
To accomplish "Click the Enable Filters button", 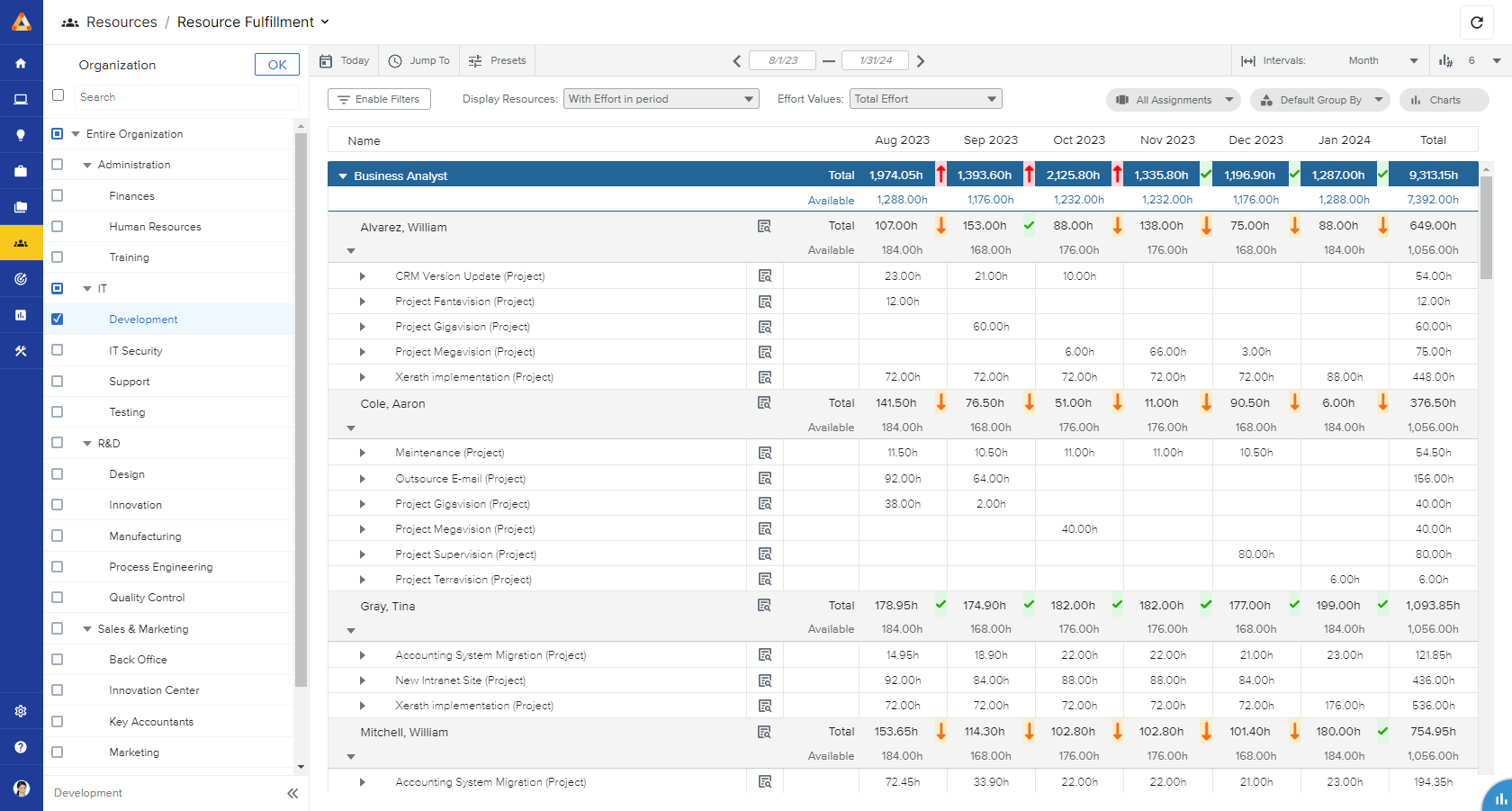I will coord(379,99).
